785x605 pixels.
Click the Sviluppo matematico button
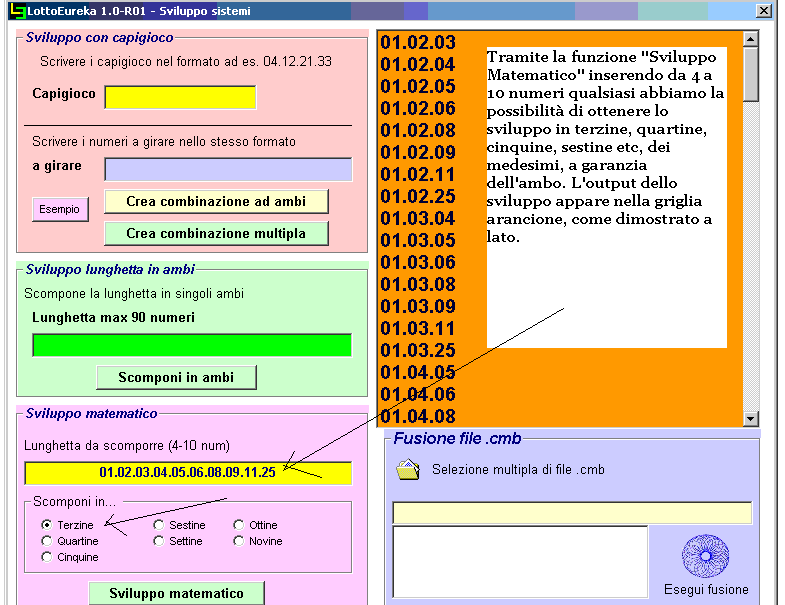pos(176,593)
